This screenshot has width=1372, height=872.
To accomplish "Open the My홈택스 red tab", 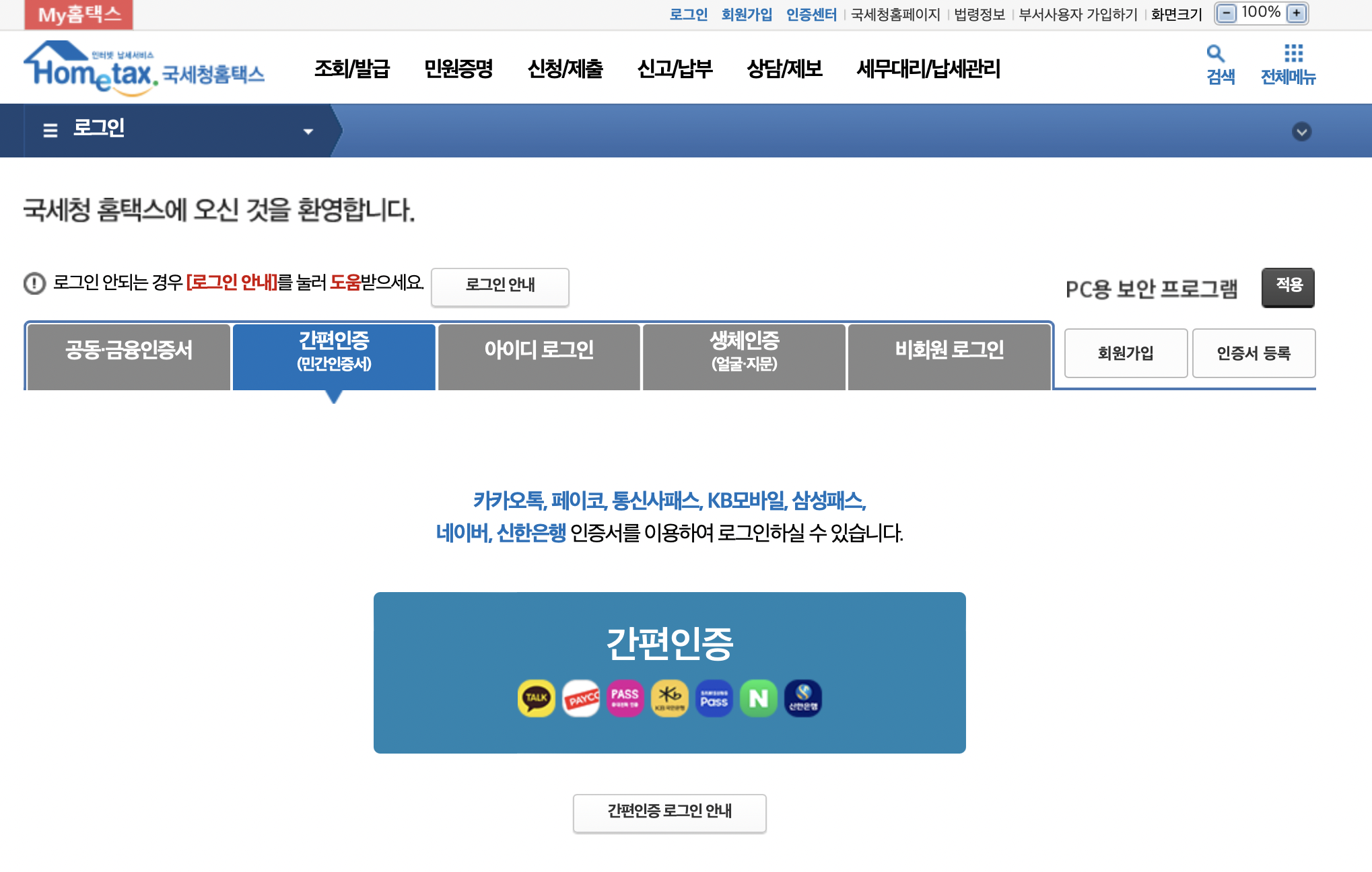I will coord(79,14).
